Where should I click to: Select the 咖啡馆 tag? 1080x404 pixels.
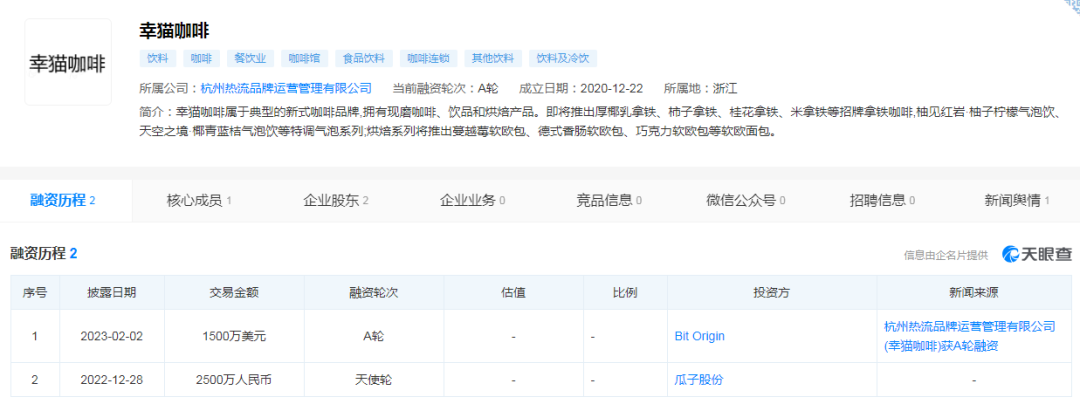pyautogui.click(x=305, y=59)
